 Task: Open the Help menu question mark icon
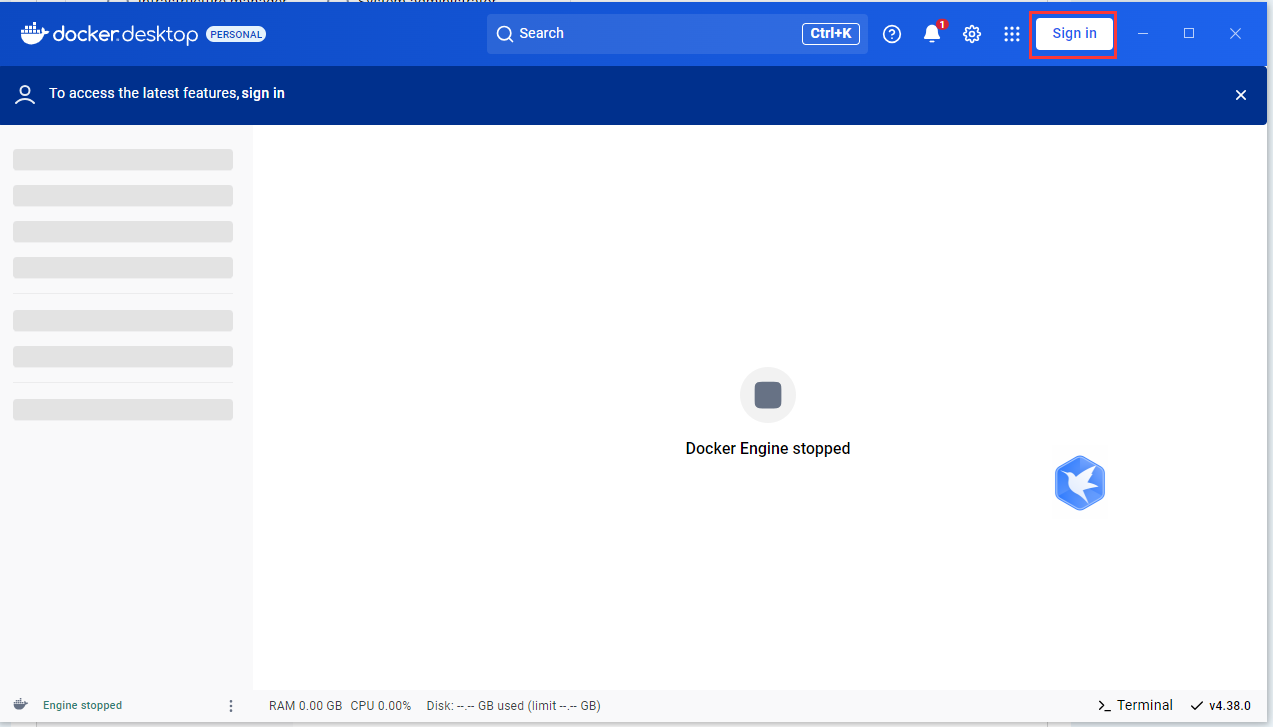pos(892,34)
